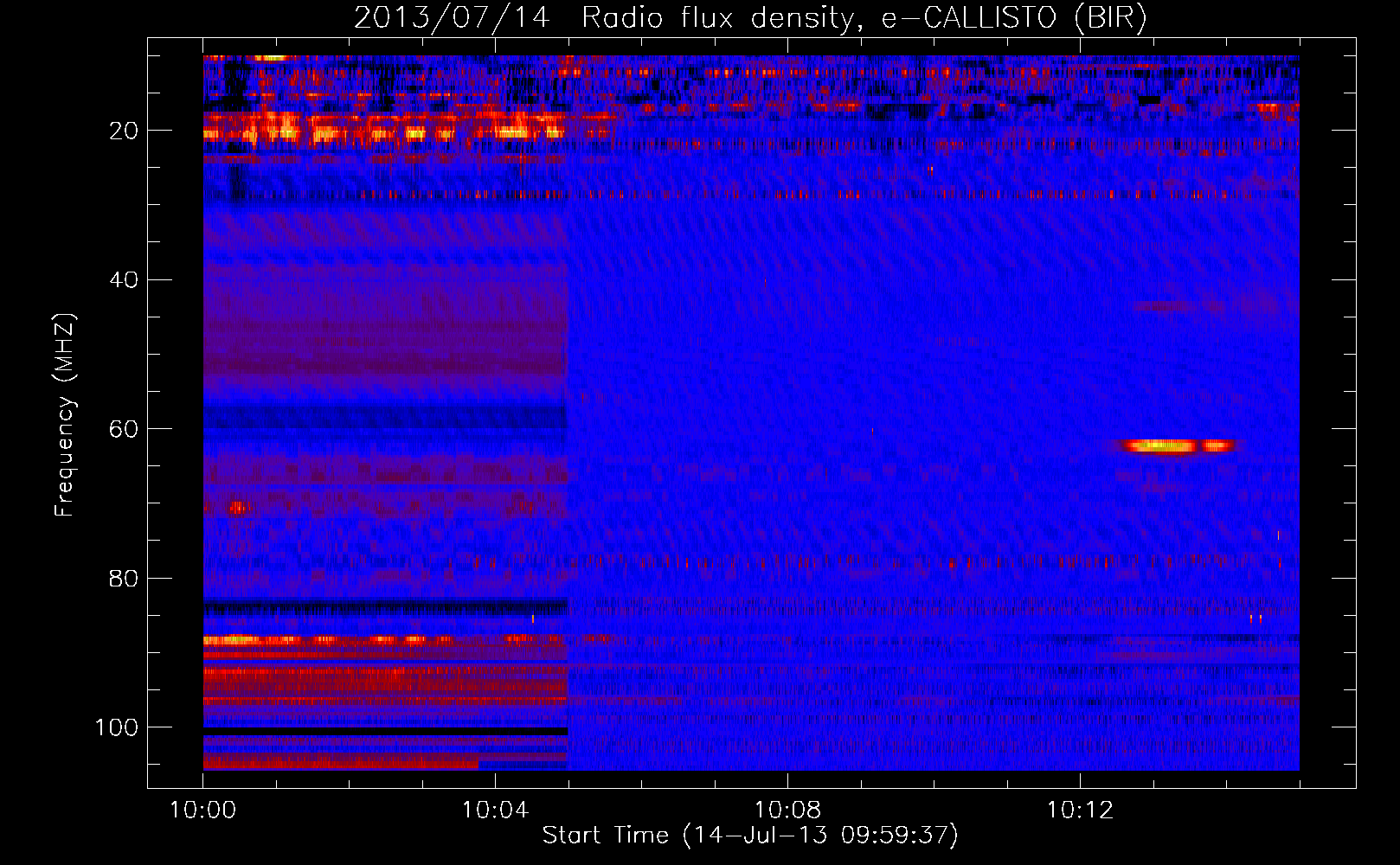Select the 10:08 time tick label
The width and height of the screenshot is (1400, 865).
787,810
